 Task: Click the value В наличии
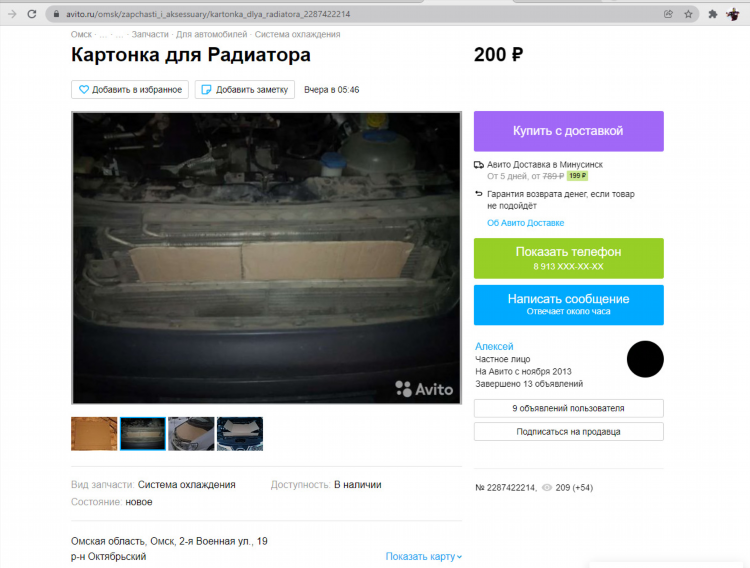358,485
